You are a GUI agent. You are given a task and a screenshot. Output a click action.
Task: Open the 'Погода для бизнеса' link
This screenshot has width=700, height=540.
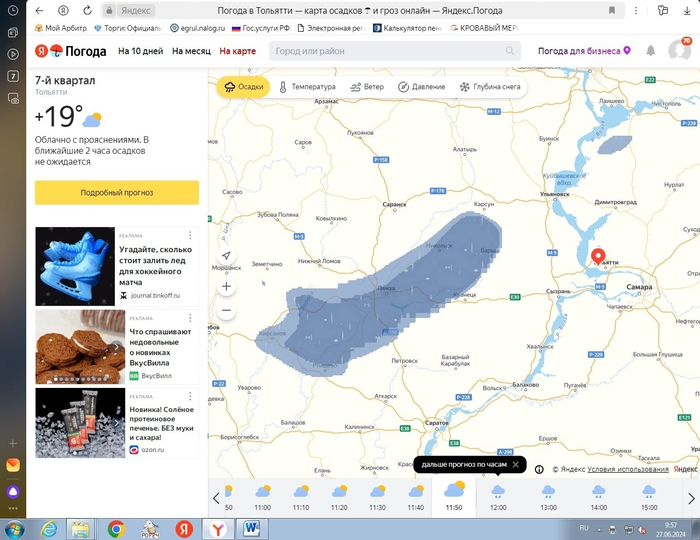[584, 51]
